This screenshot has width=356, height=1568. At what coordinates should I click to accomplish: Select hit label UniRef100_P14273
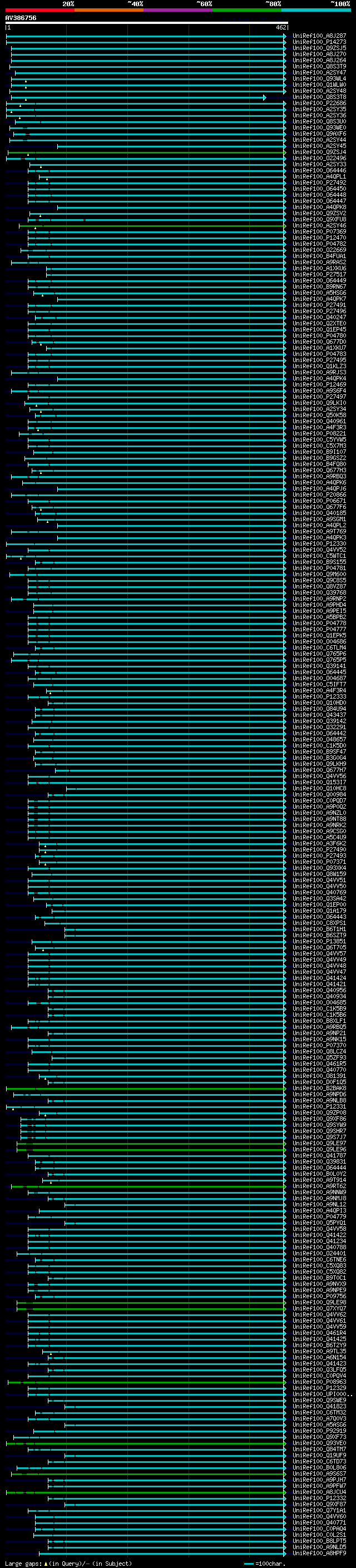(319, 42)
